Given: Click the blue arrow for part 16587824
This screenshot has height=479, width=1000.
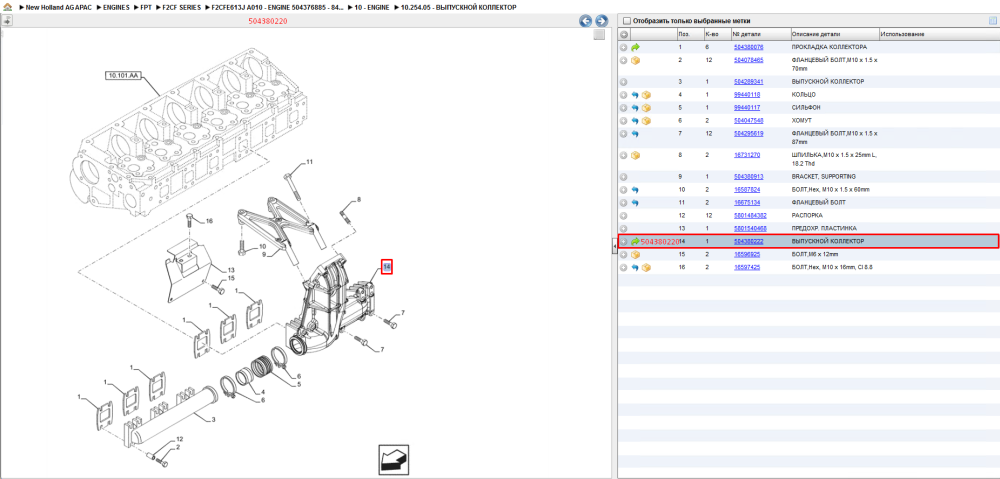Looking at the screenshot, I should click(x=635, y=189).
